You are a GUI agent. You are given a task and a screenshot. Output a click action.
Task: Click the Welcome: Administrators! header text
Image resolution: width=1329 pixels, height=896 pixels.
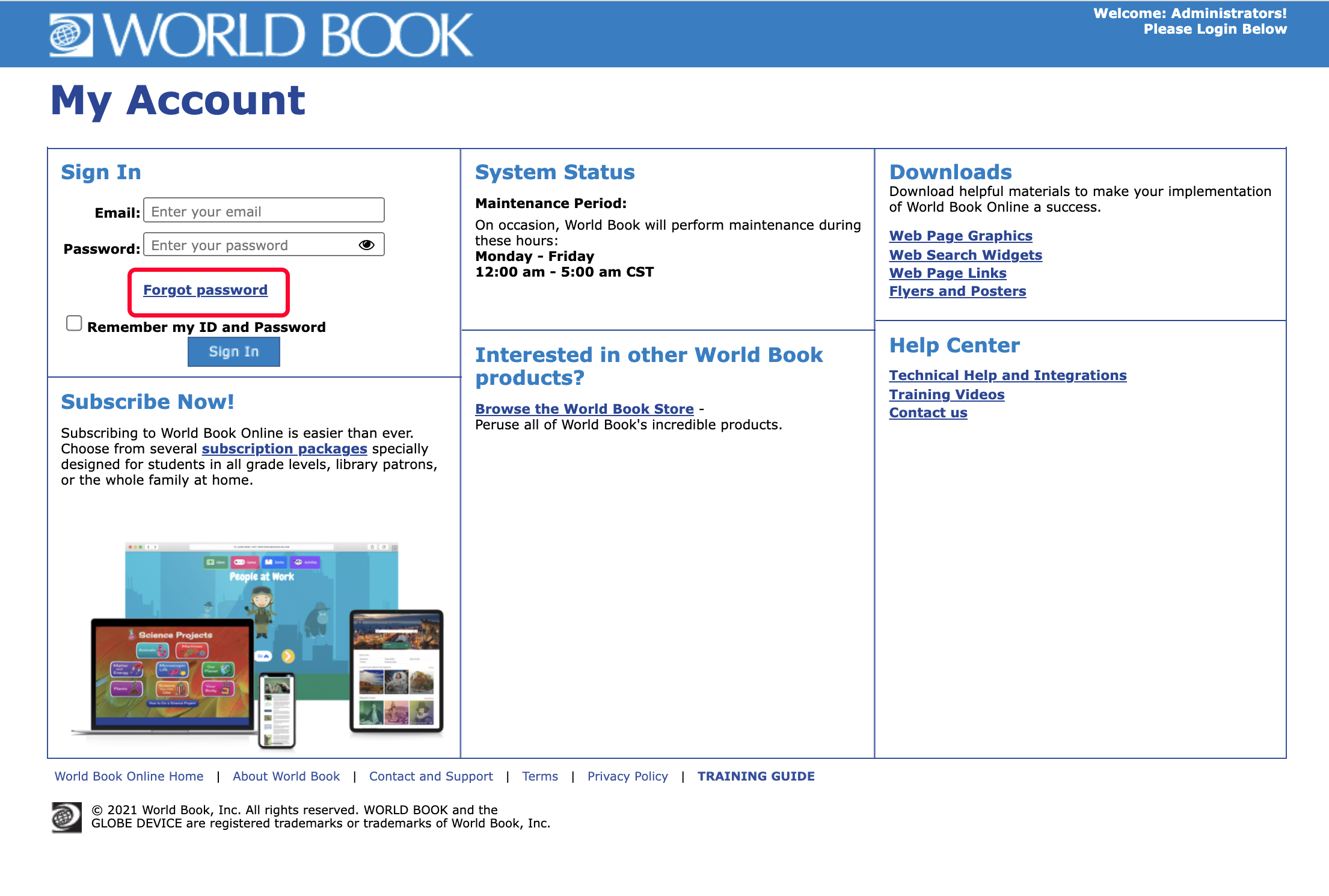pyautogui.click(x=1190, y=13)
